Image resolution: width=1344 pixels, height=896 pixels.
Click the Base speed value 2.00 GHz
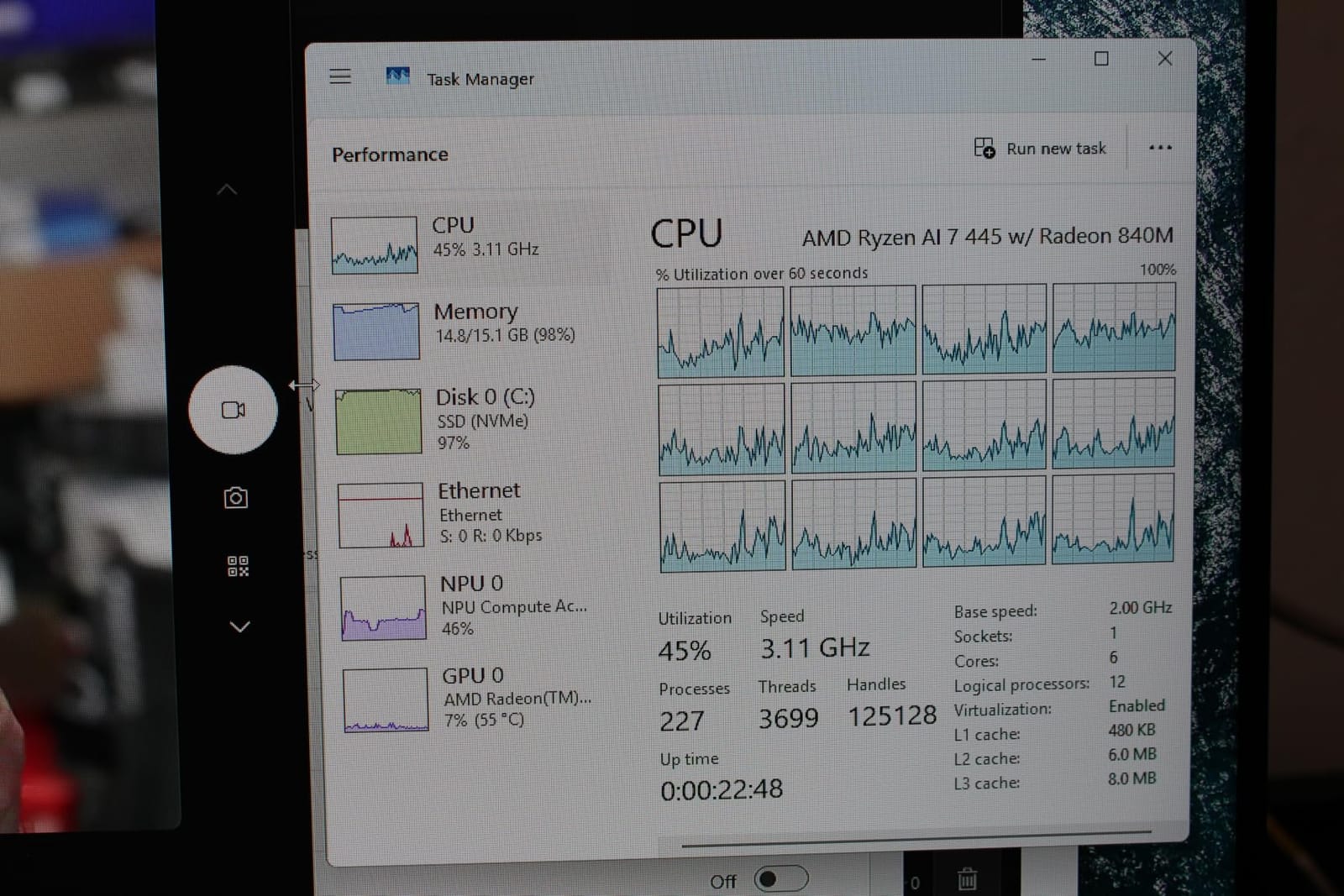coord(1140,607)
